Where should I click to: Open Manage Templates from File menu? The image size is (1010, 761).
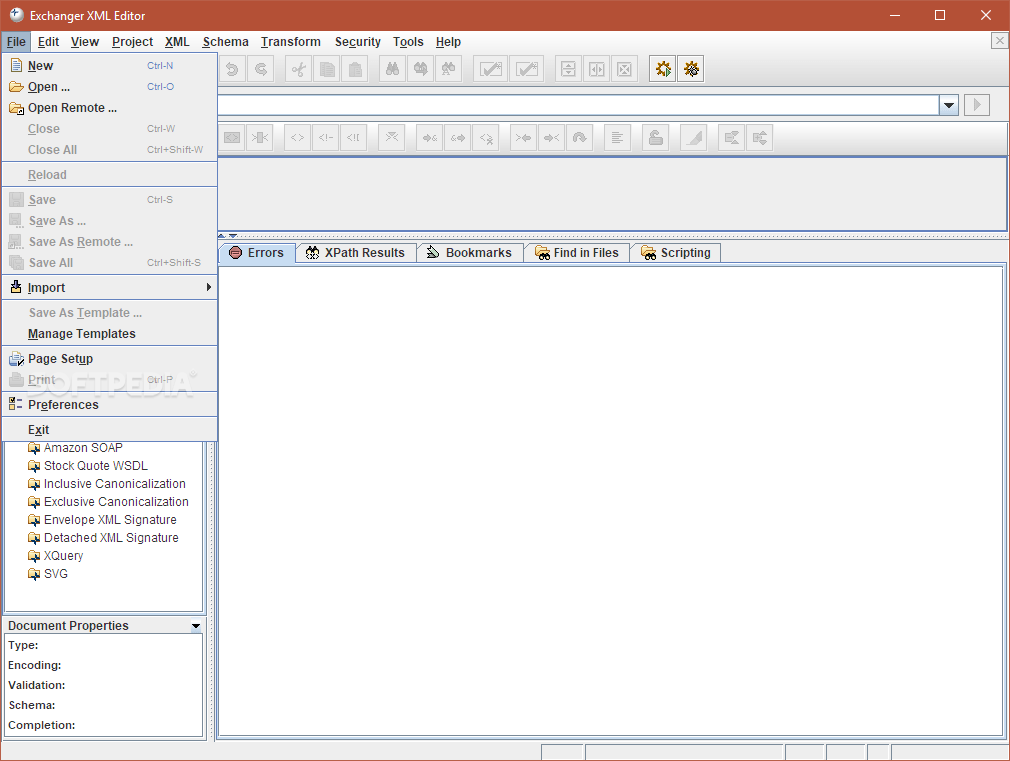pos(110,334)
